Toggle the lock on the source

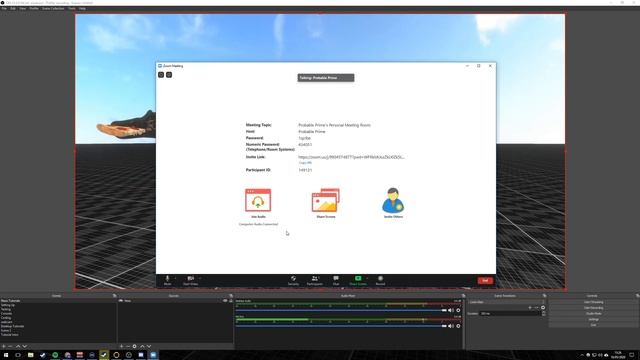(x=231, y=301)
